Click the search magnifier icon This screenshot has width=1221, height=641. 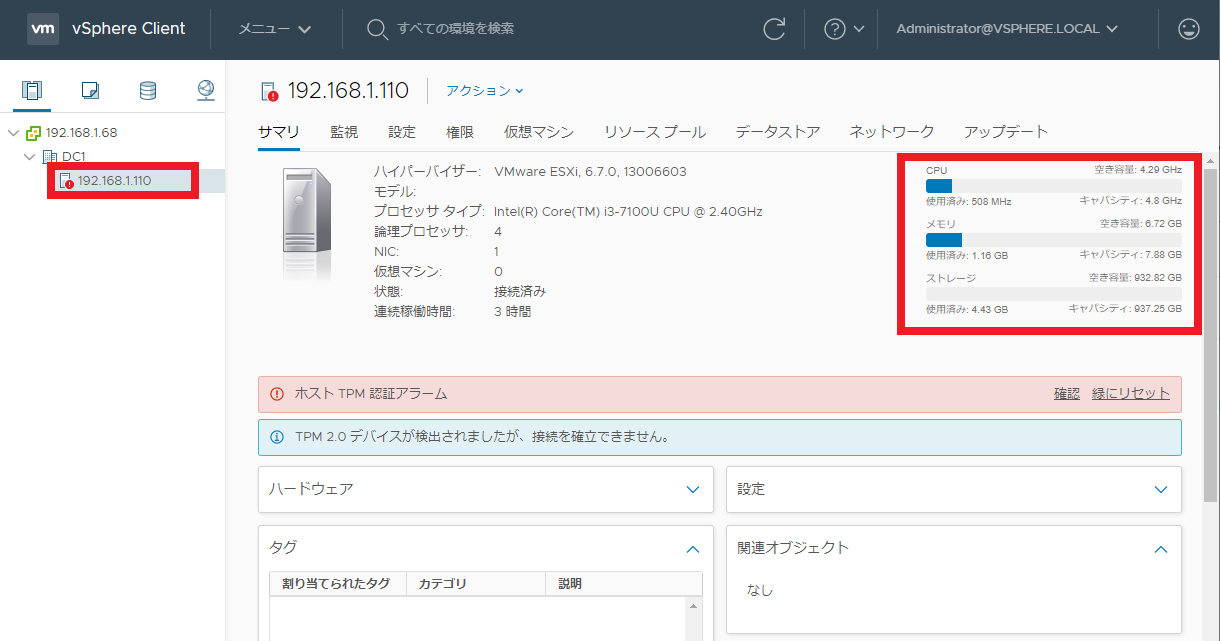(x=377, y=29)
